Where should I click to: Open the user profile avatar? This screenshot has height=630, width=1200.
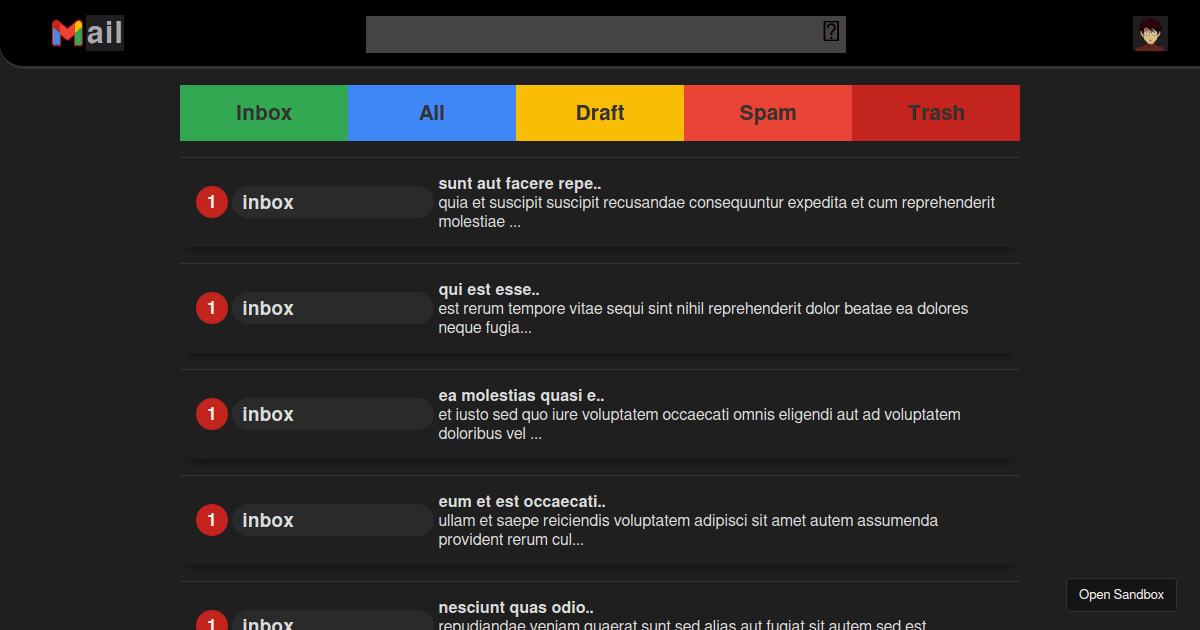pyautogui.click(x=1150, y=32)
